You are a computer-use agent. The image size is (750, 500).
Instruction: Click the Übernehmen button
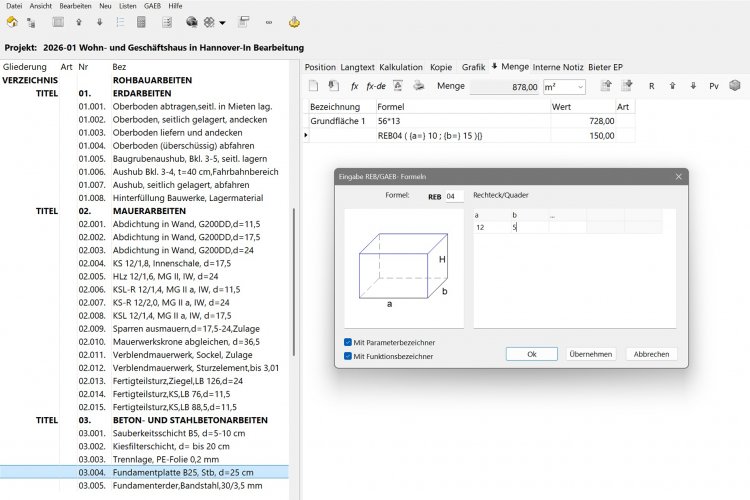point(591,354)
